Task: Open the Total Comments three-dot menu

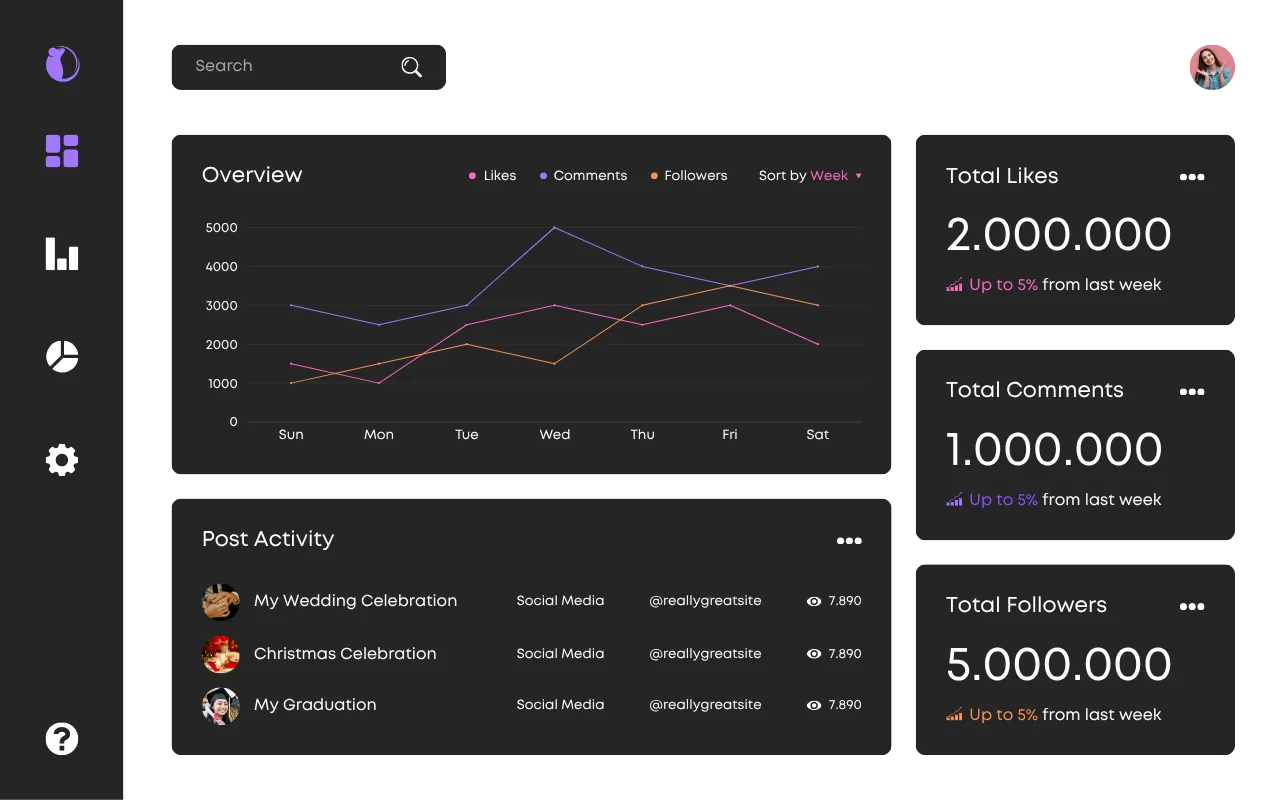Action: coord(1192,392)
